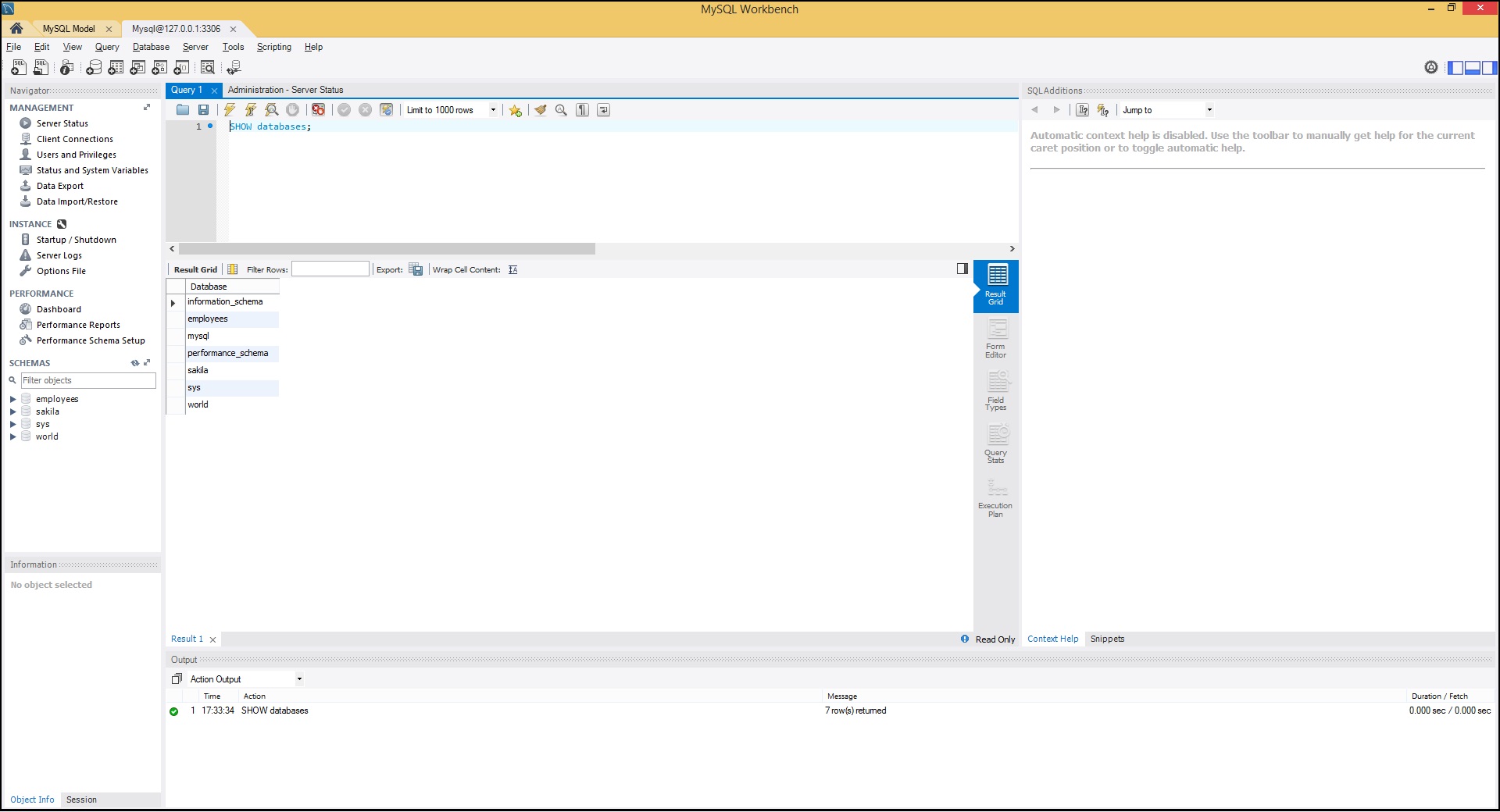
Task: Create a new SQL tab icon
Action: coord(19,68)
